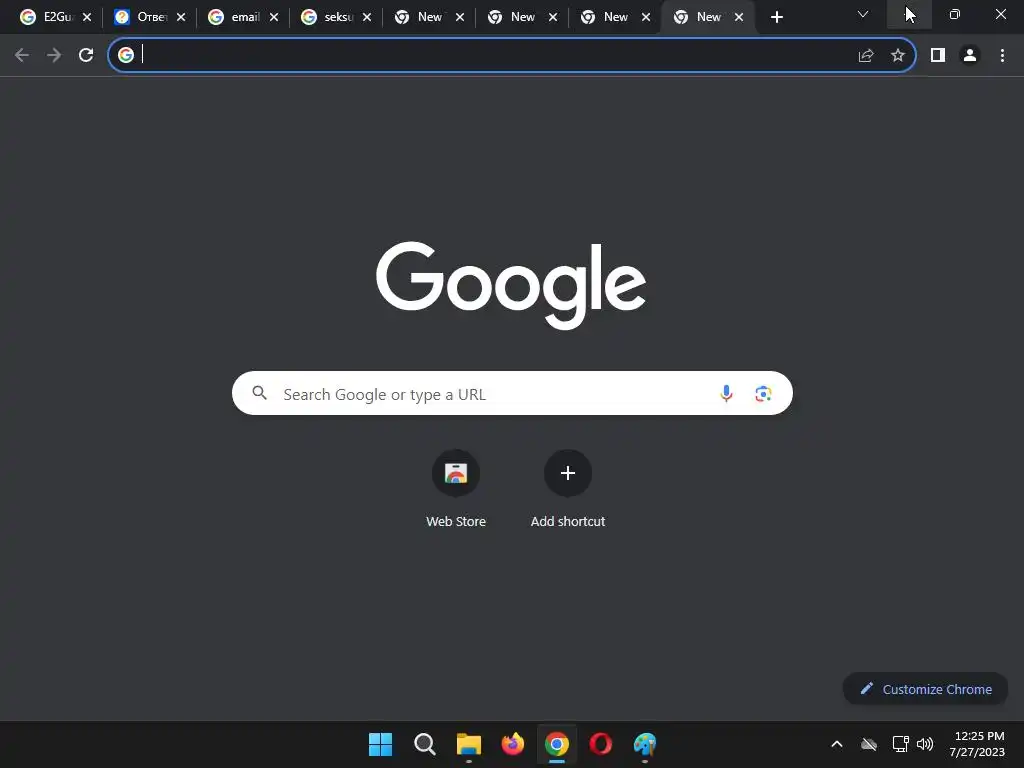Open Chrome three-dot menu

point(1002,56)
